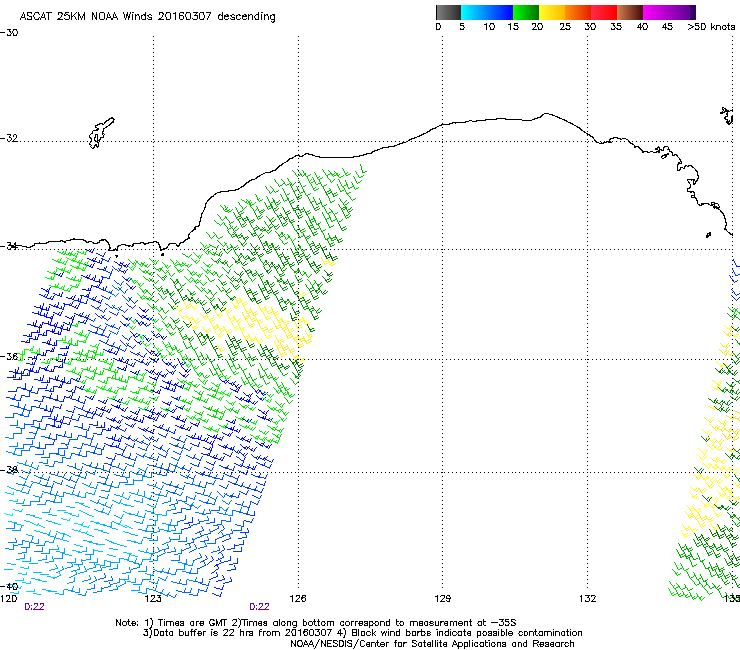Click the legend scale label '10'
The image size is (740, 650).
489,27
